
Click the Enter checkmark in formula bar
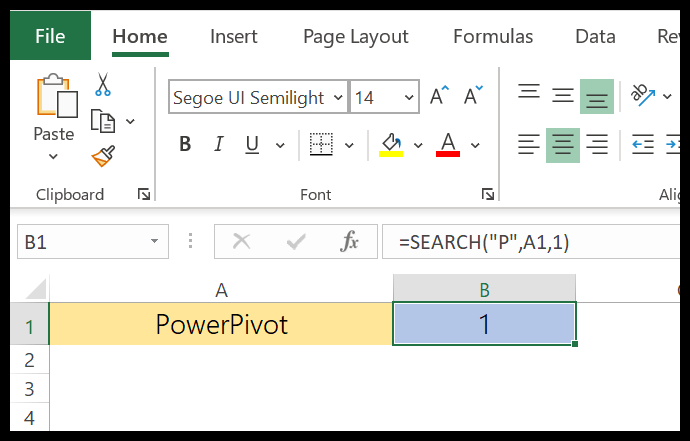[296, 241]
